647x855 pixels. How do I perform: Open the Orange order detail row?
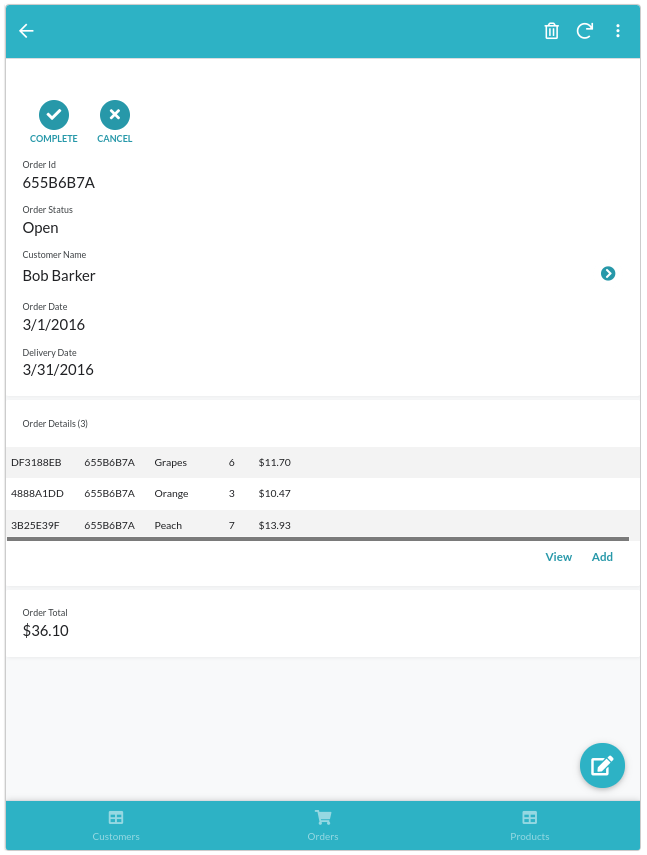pos(171,494)
